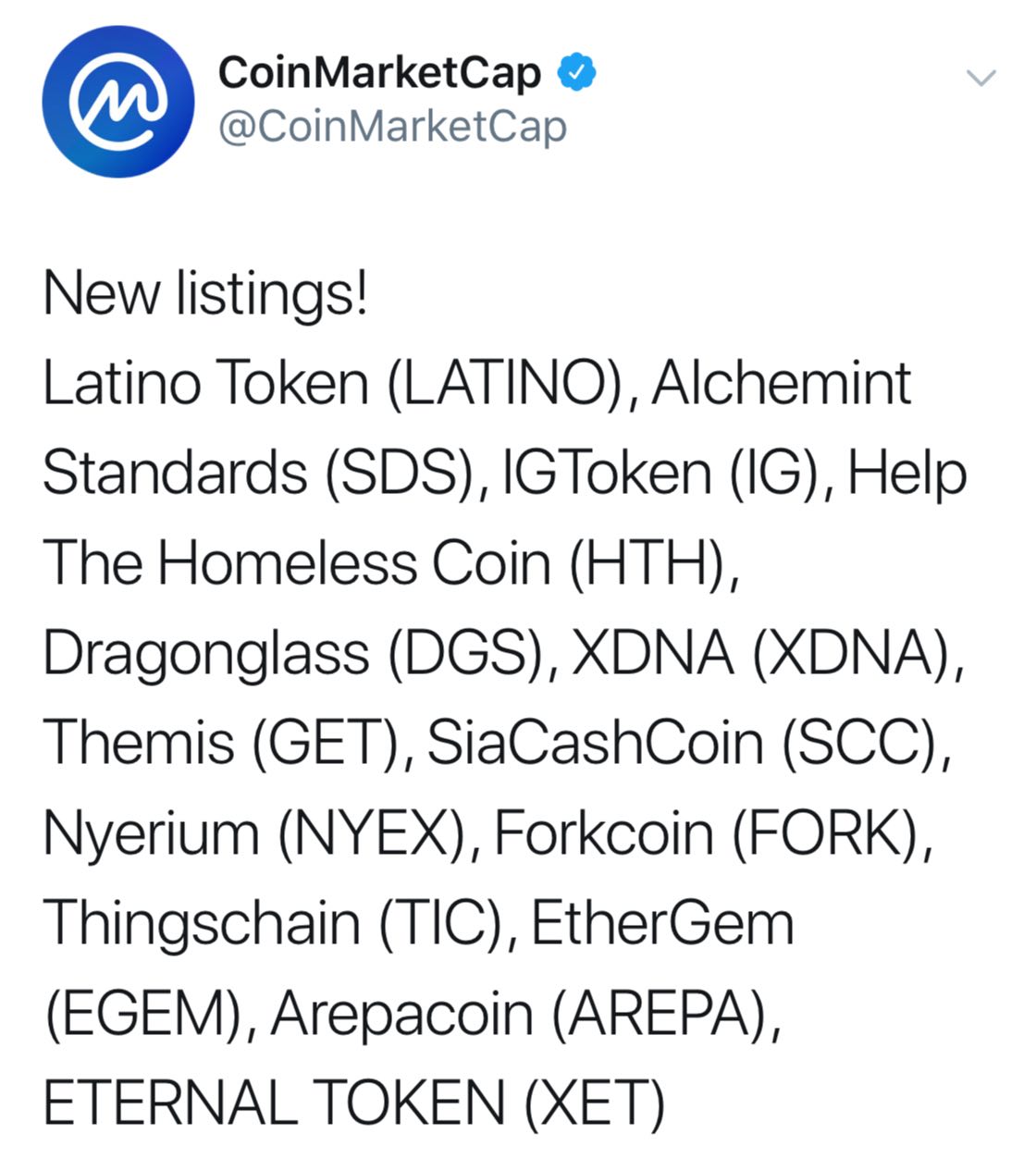Screen dimensions: 1036x1158
Task: Select the word "Alchemint" in the tweet
Action: point(782,384)
